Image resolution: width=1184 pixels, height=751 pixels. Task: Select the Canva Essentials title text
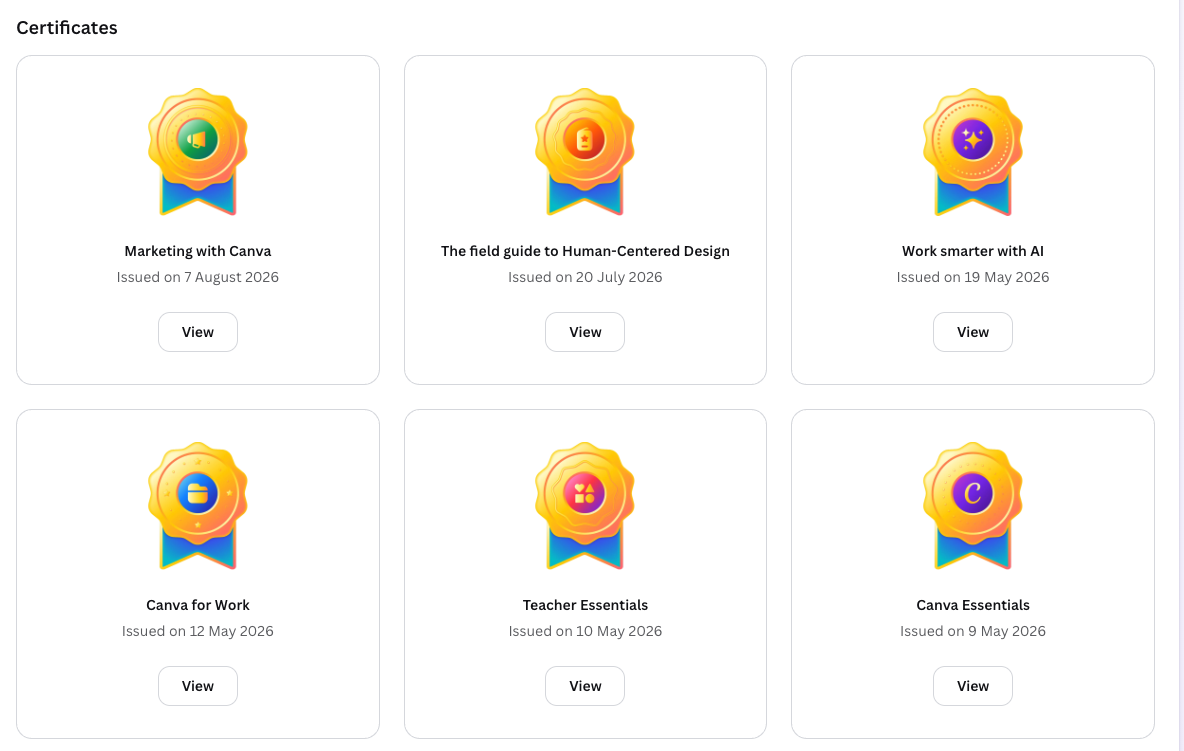click(x=973, y=605)
